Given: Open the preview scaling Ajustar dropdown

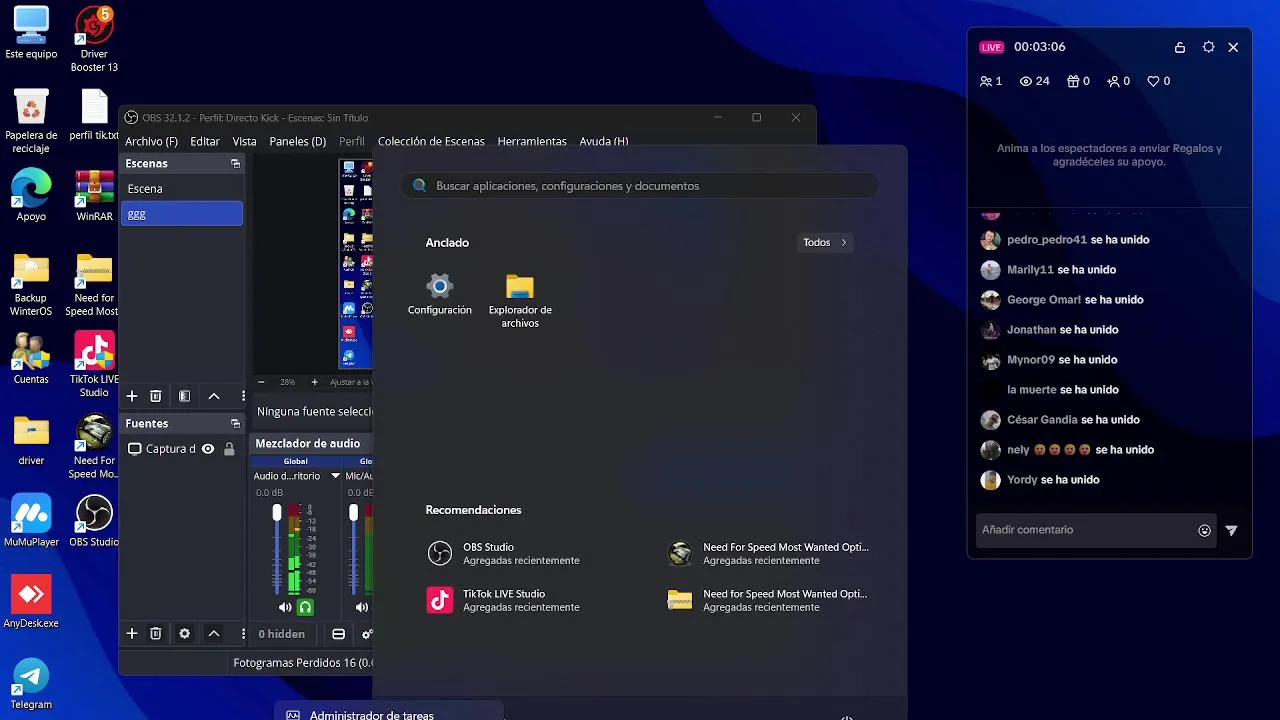Looking at the screenshot, I should 351,382.
